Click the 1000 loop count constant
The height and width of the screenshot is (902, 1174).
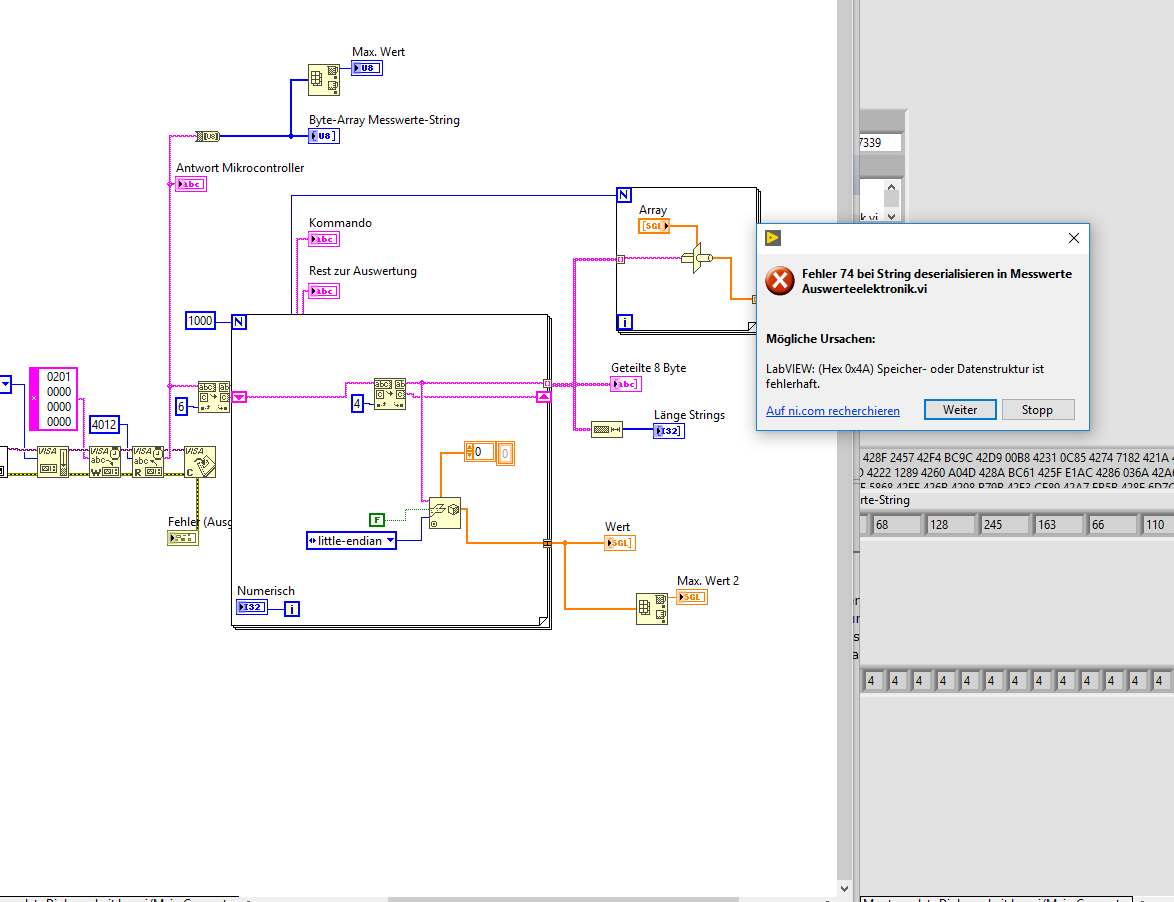click(200, 320)
